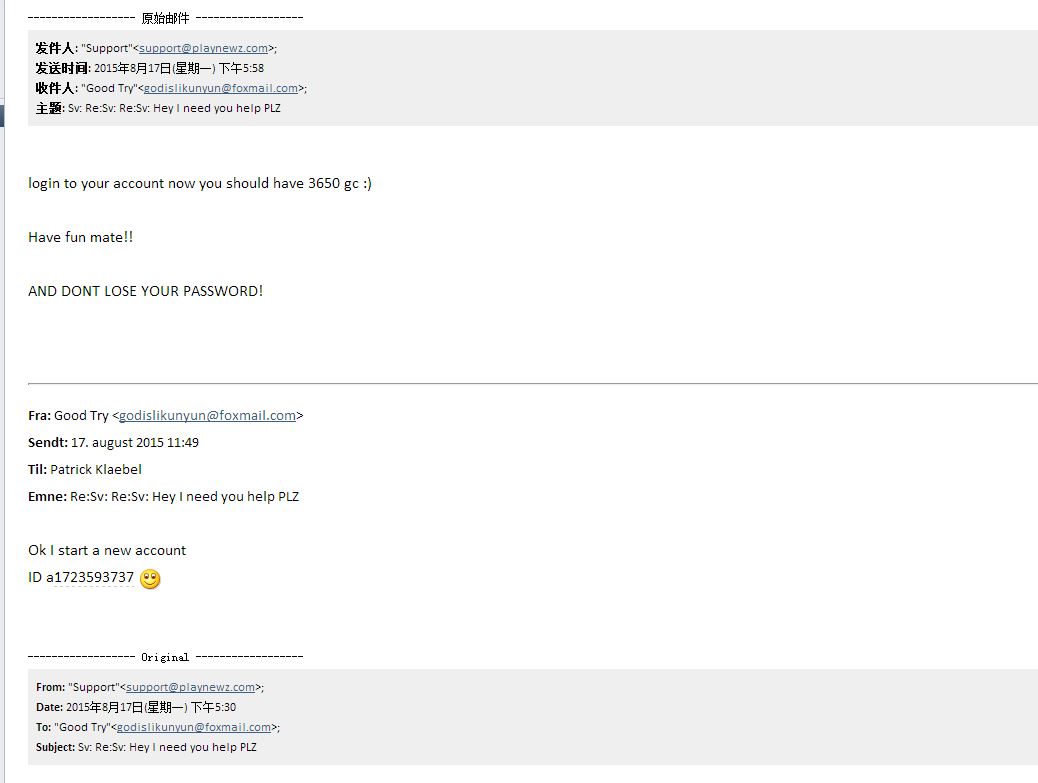Select the recipient name Patrick Klaebel
The height and width of the screenshot is (783, 1038).
96,469
